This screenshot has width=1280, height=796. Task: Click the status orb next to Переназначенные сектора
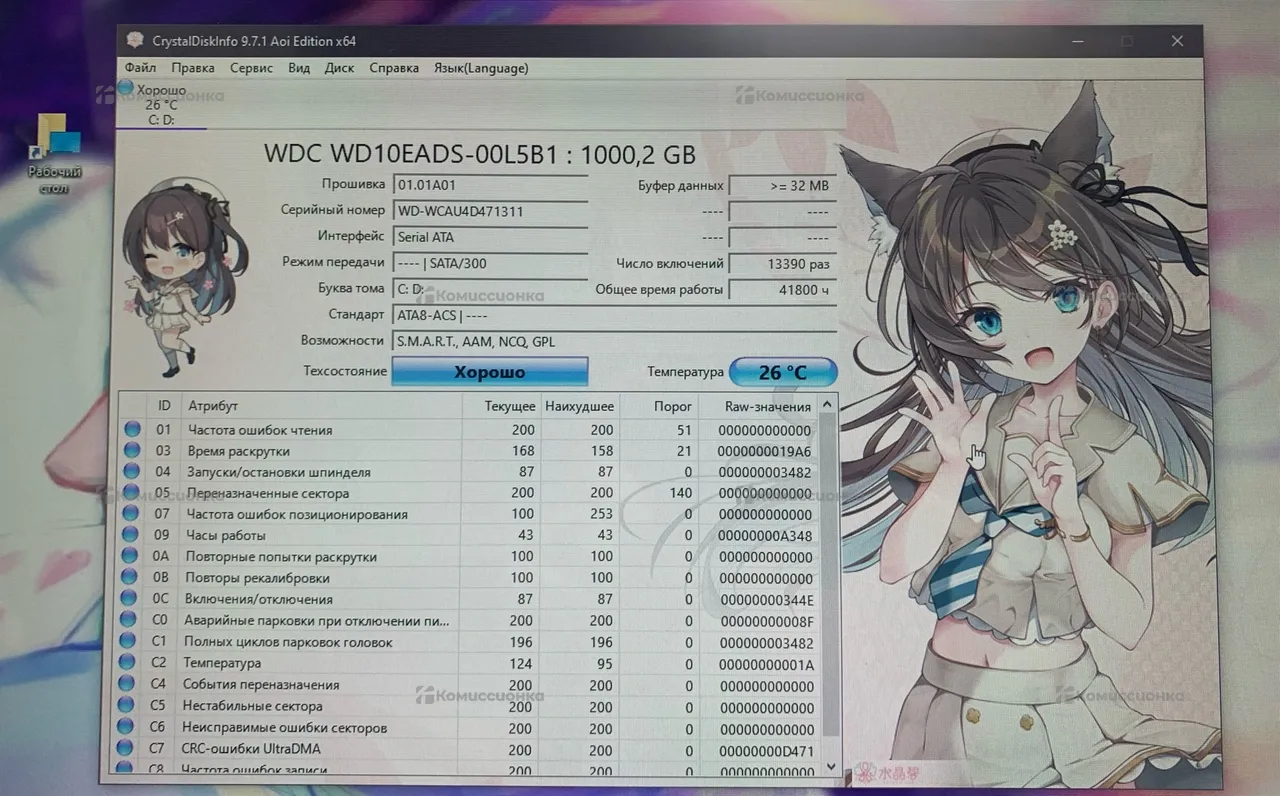pos(131,492)
